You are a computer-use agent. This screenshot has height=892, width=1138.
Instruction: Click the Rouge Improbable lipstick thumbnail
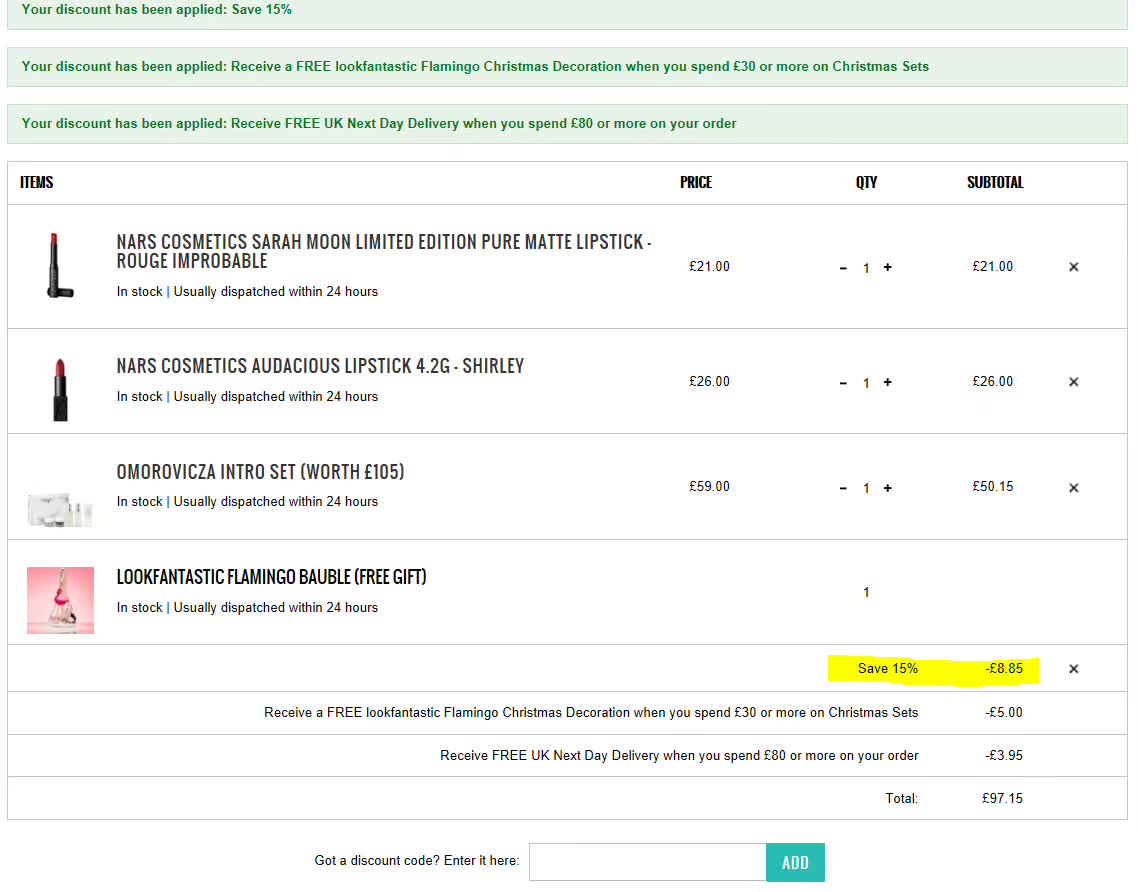60,265
